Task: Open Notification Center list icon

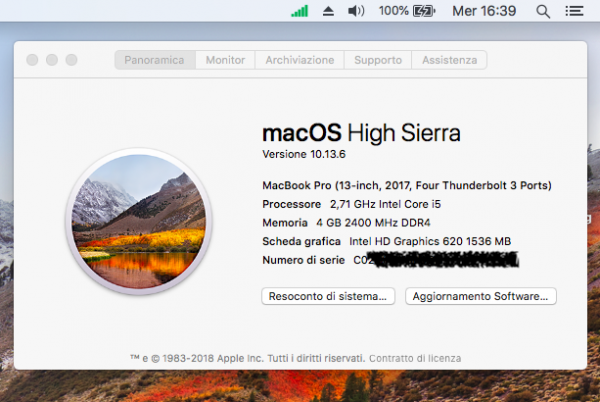Action: pyautogui.click(x=574, y=11)
